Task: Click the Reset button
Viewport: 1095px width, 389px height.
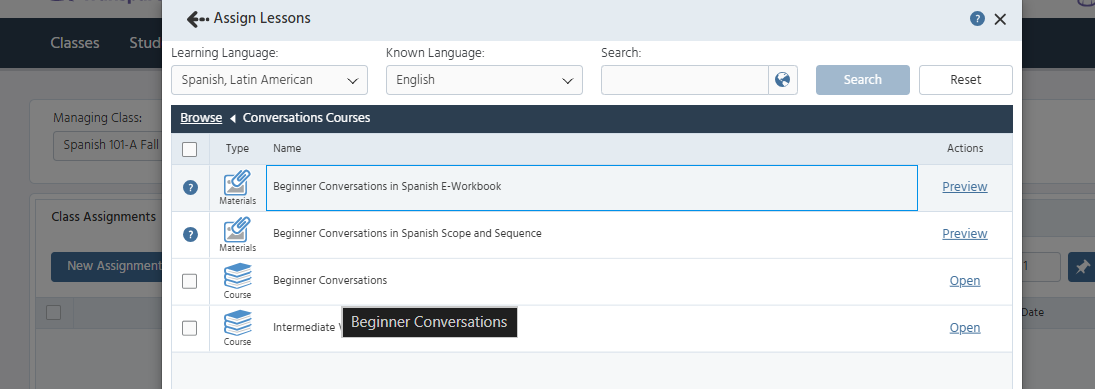Action: (x=965, y=80)
